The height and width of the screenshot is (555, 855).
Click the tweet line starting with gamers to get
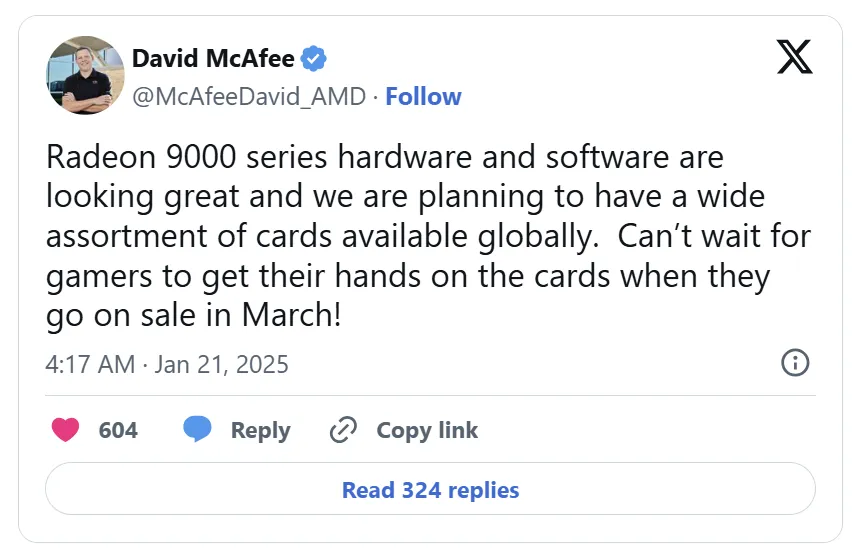coord(408,276)
